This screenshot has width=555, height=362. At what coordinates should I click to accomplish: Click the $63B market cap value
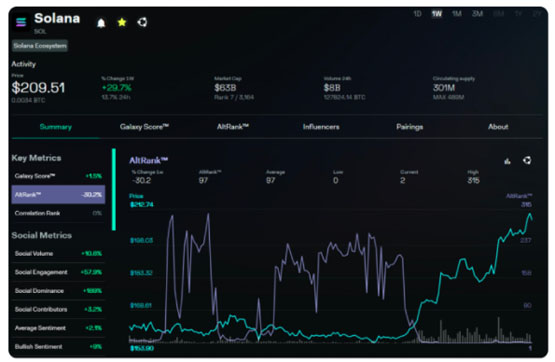click(x=225, y=88)
